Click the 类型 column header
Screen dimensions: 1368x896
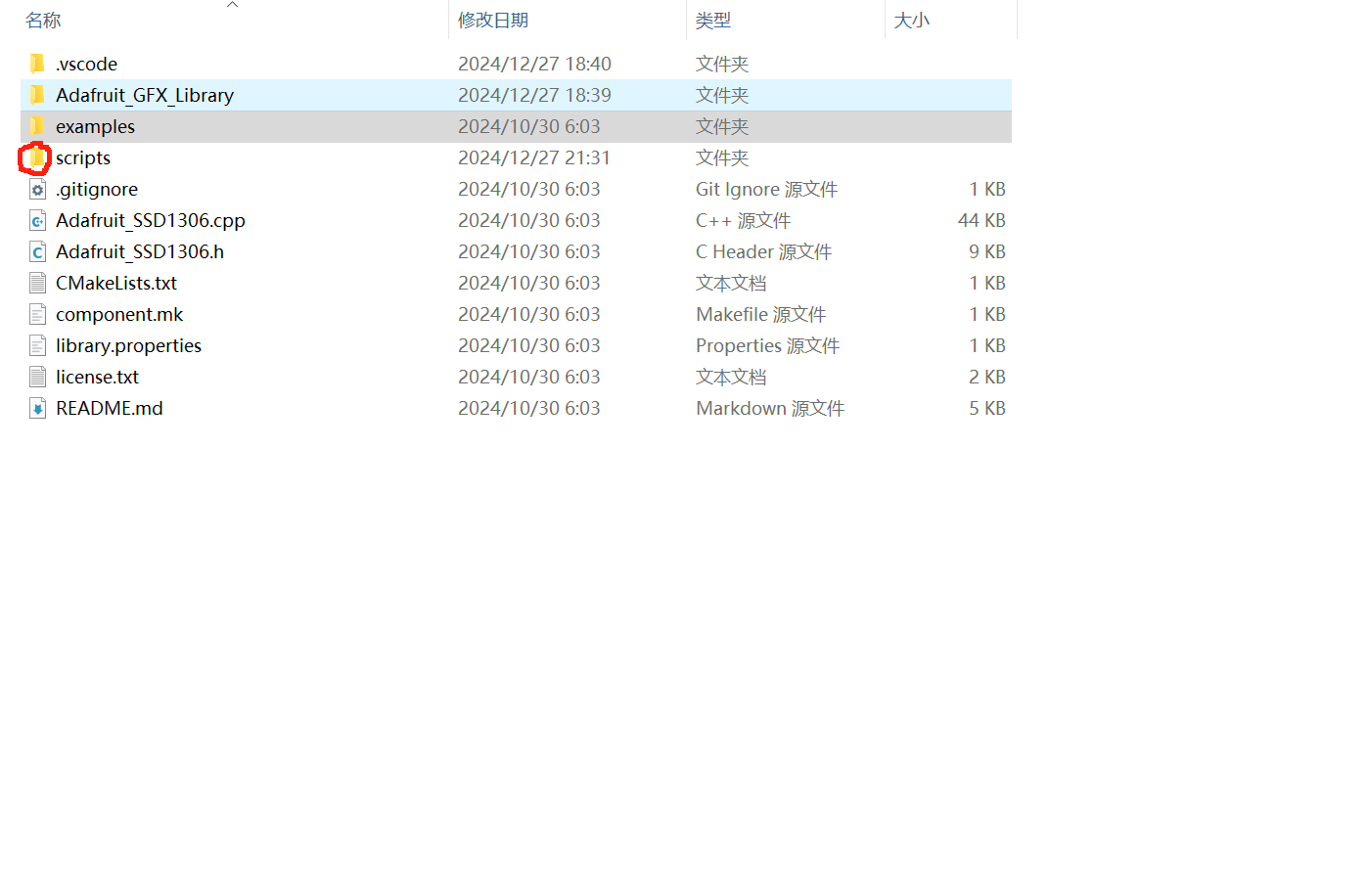[x=713, y=21]
